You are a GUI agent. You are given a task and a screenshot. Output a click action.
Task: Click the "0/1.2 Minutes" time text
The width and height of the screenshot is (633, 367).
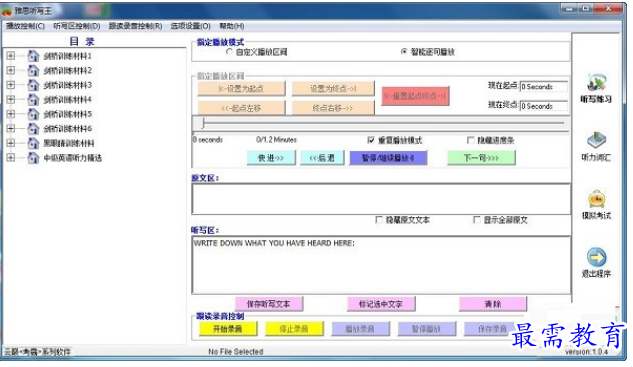click(x=276, y=140)
